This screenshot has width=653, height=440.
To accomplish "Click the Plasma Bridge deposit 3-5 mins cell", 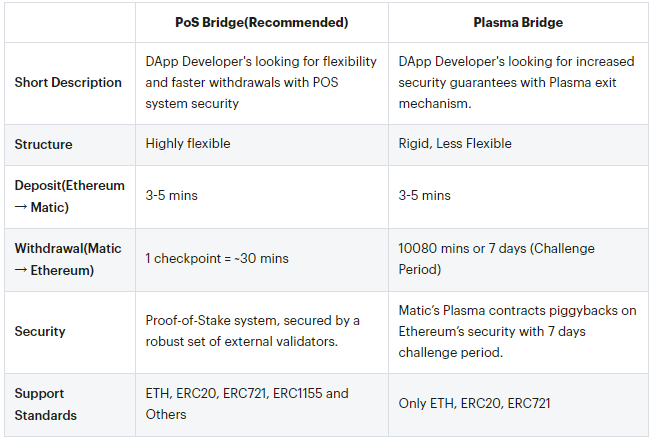I will point(424,196).
